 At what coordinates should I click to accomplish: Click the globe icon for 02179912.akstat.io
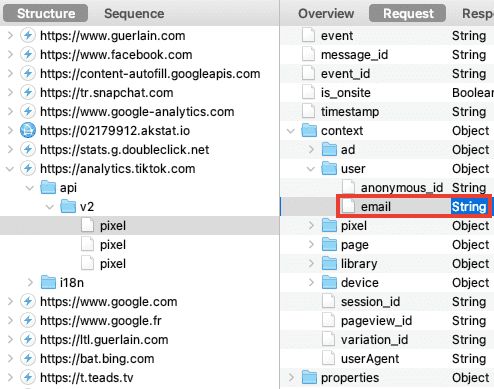(x=28, y=130)
